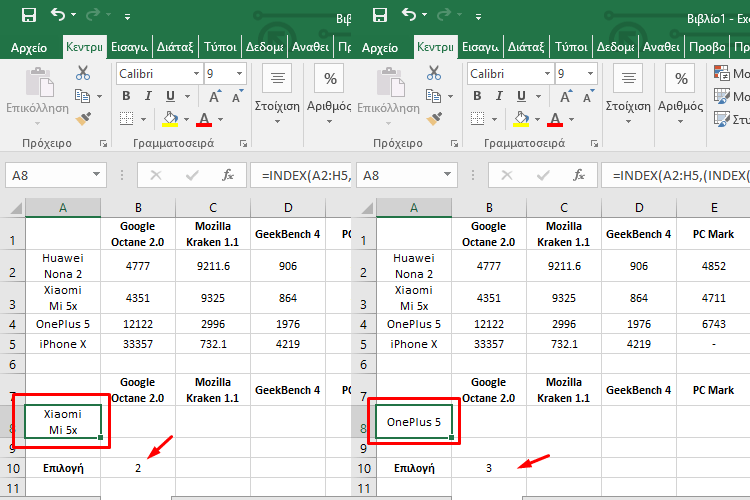Click Cancel X icon in left formula bar
This screenshot has width=750, height=500.
pyautogui.click(x=155, y=176)
